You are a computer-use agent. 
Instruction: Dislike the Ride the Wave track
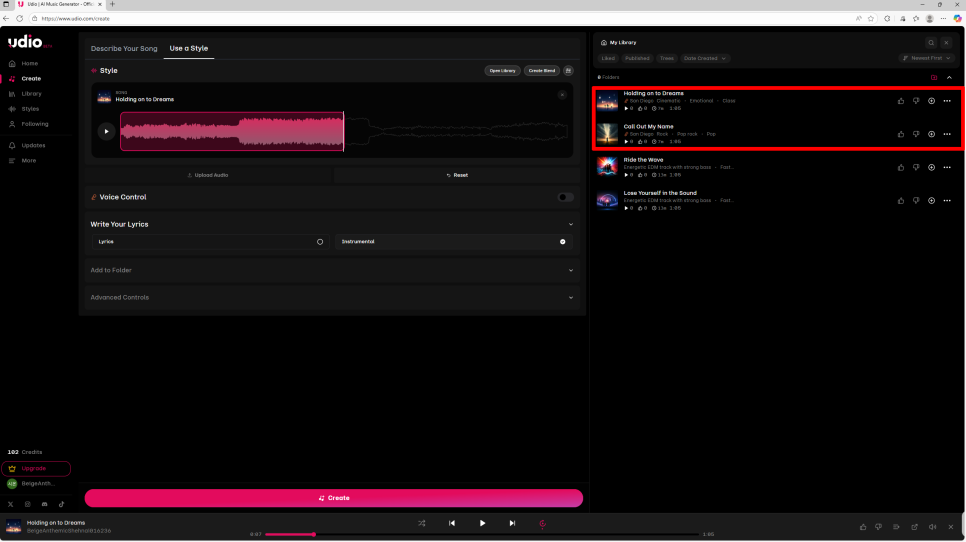tap(916, 167)
